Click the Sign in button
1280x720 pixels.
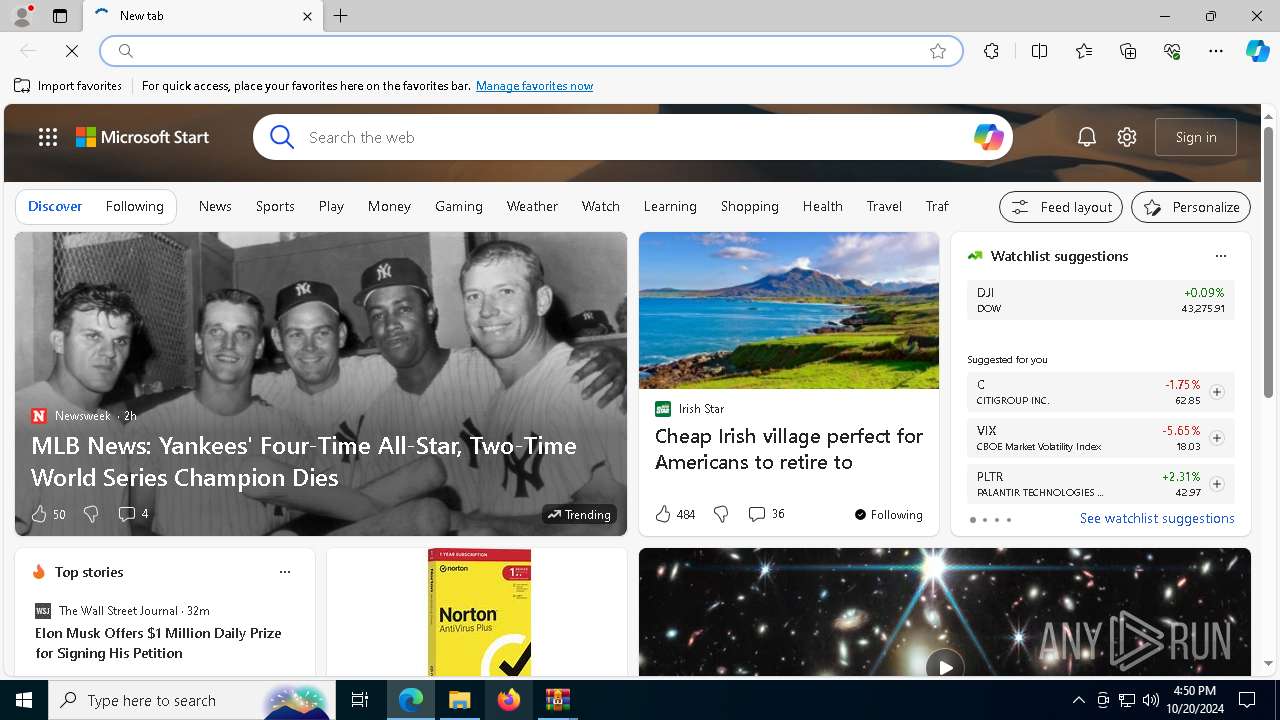tap(1196, 137)
